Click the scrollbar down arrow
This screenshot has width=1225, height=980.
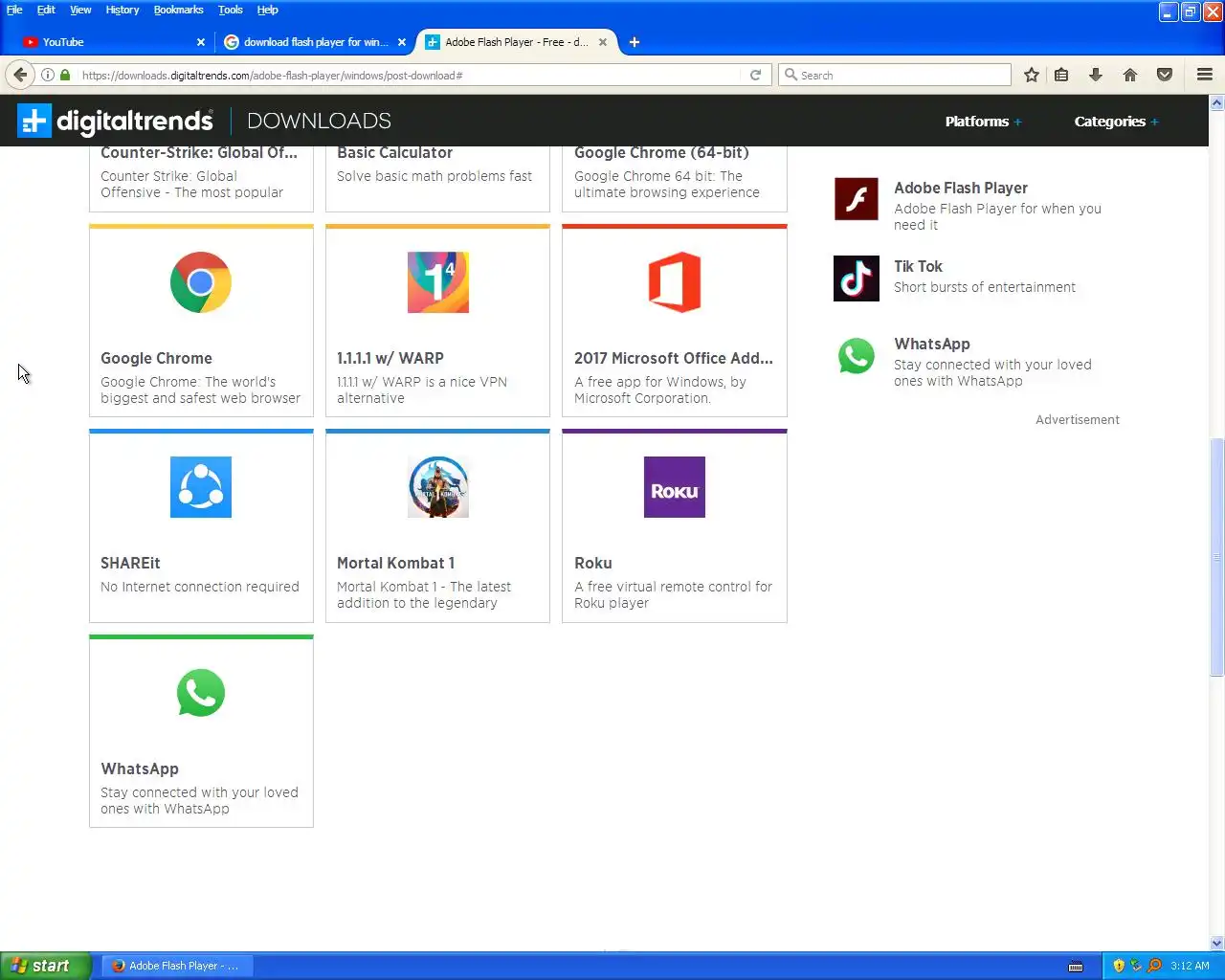(1216, 944)
